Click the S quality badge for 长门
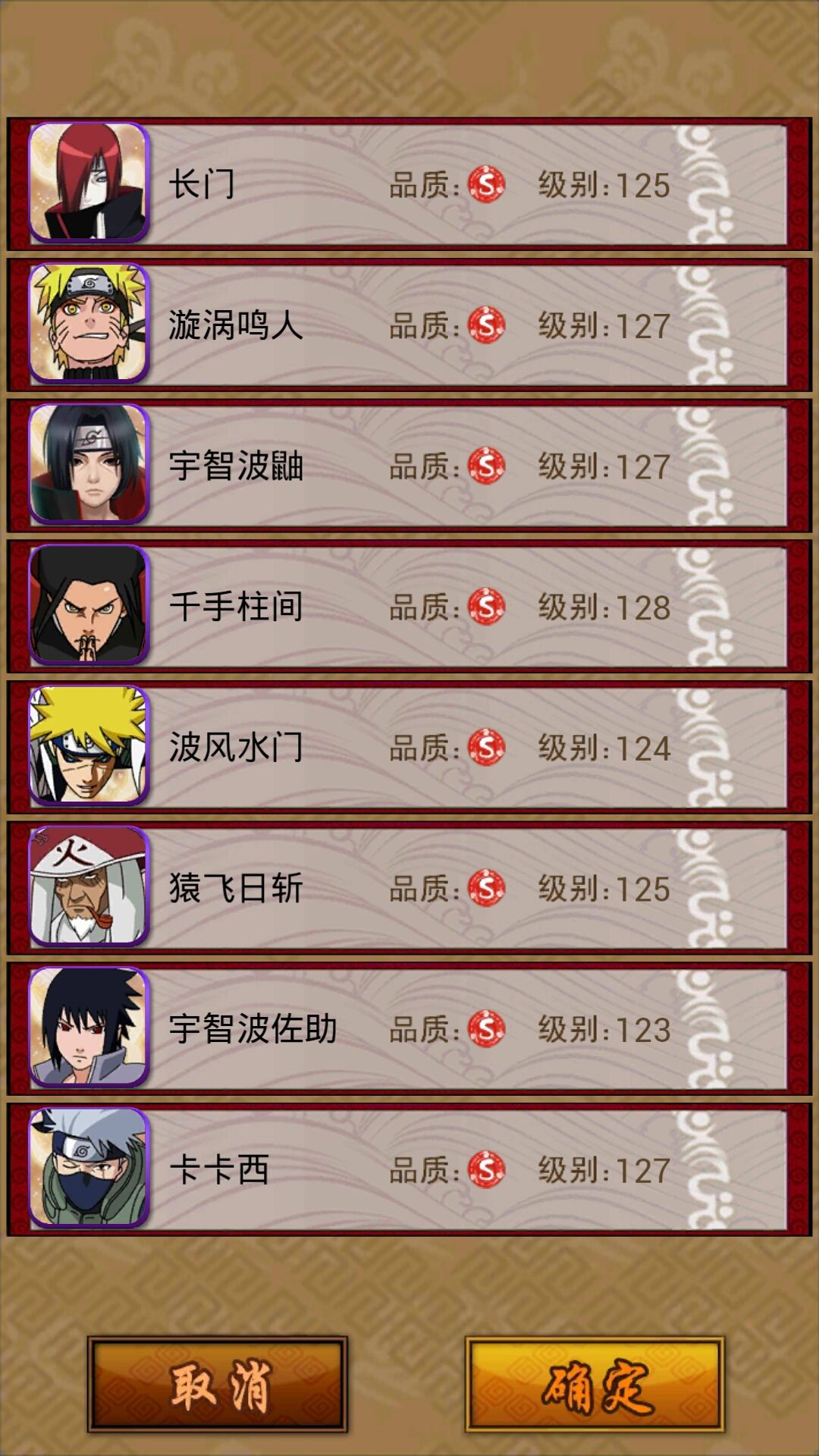This screenshot has width=819, height=1456. click(x=486, y=184)
